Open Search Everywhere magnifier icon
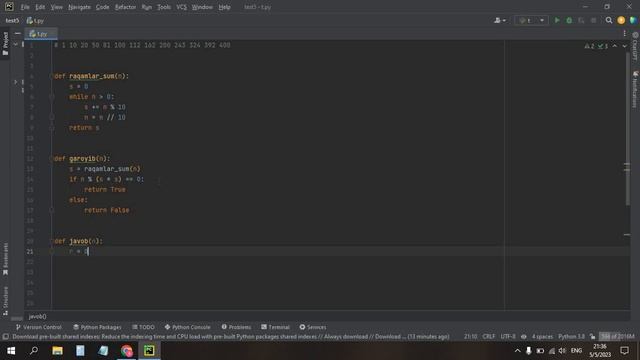Image resolution: width=640 pixels, height=360 pixels. pos(609,20)
